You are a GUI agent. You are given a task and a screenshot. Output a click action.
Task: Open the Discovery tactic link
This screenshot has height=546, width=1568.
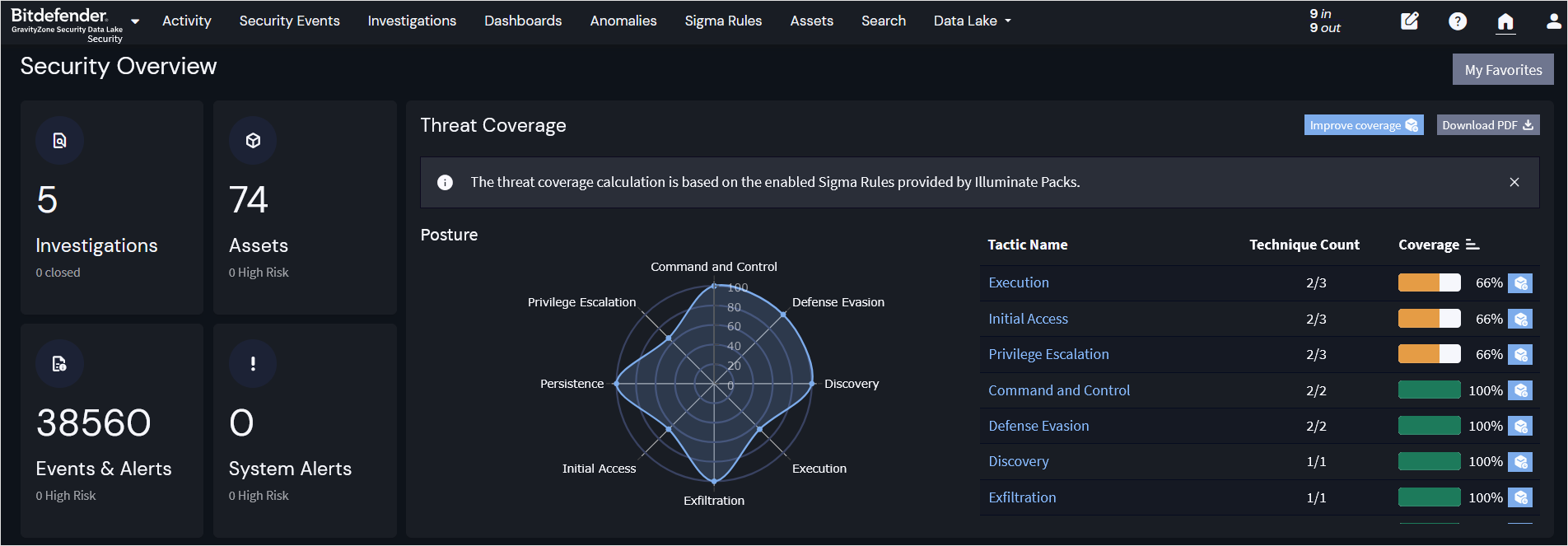coord(1019,461)
